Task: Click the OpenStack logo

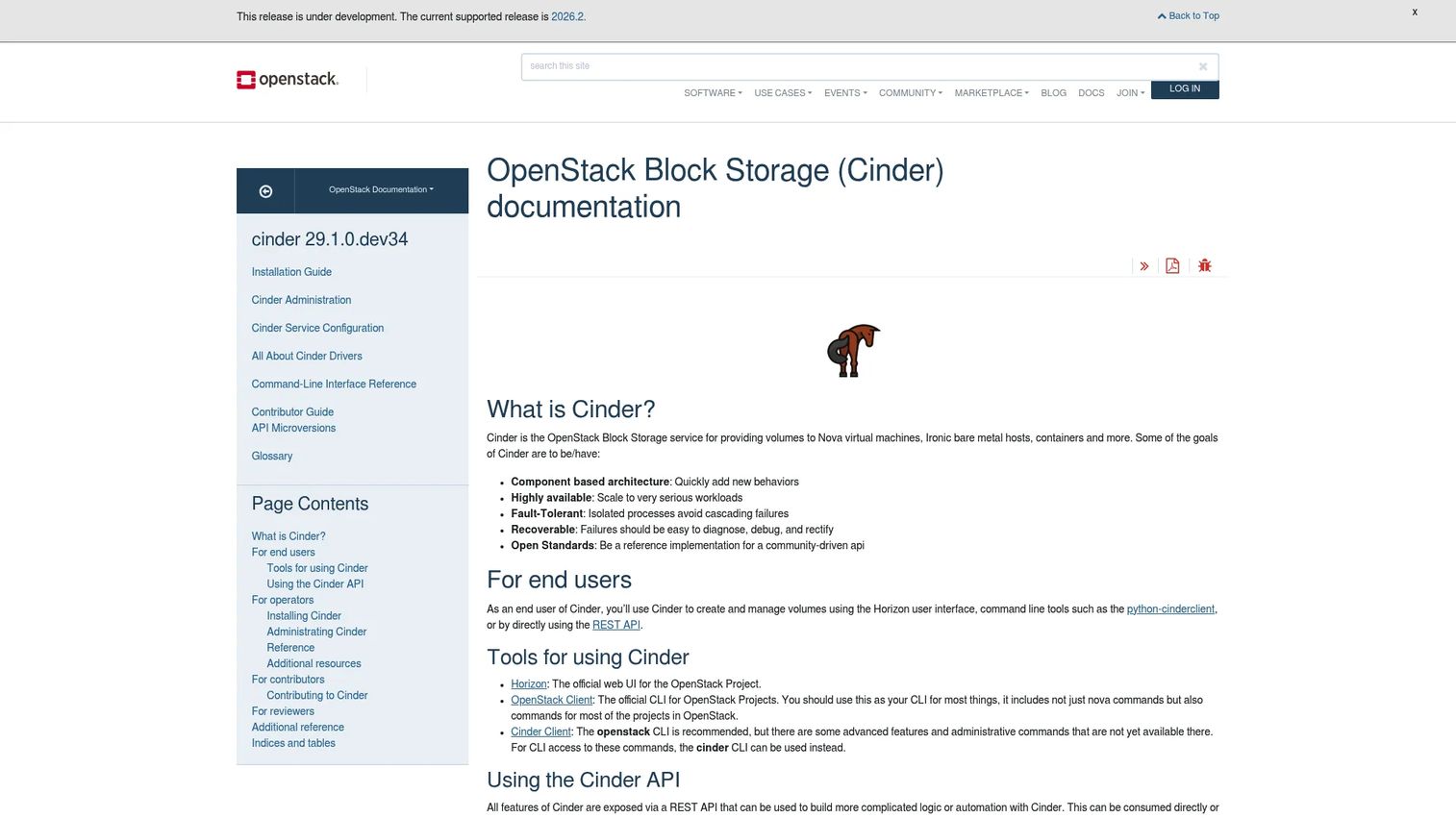Action: pyautogui.click(x=288, y=79)
